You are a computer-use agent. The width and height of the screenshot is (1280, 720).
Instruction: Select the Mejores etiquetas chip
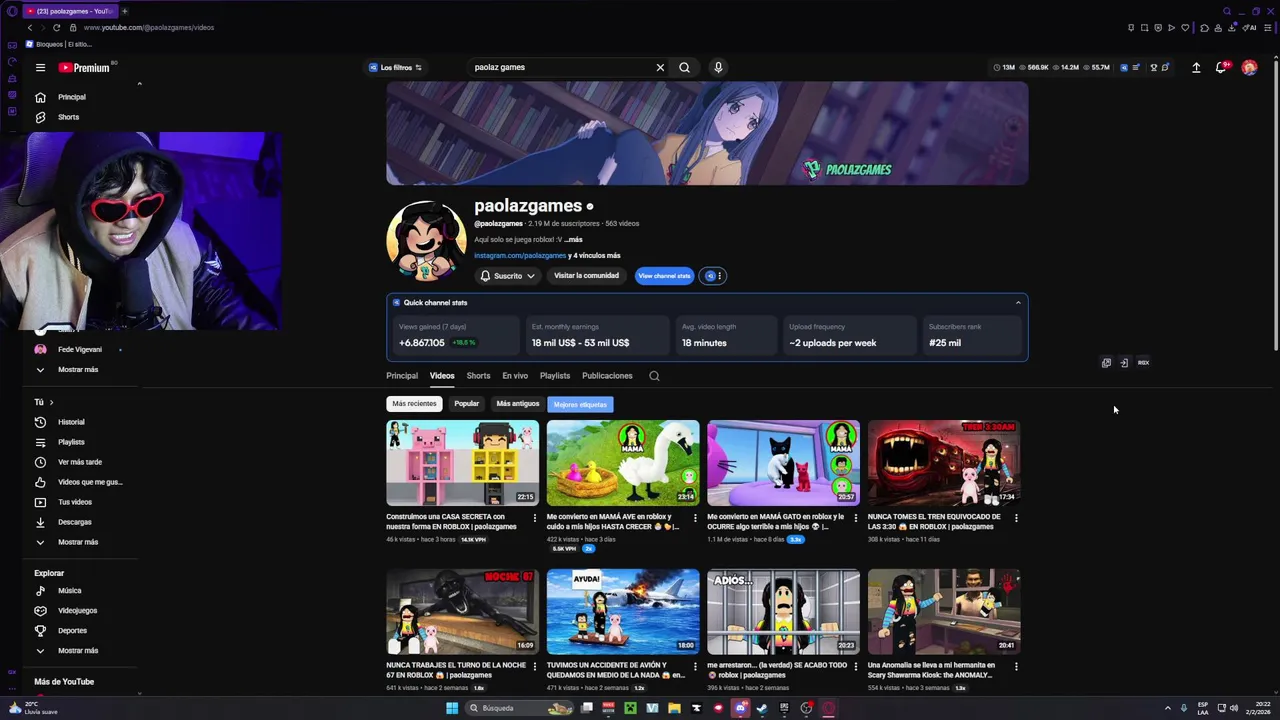[x=581, y=404]
